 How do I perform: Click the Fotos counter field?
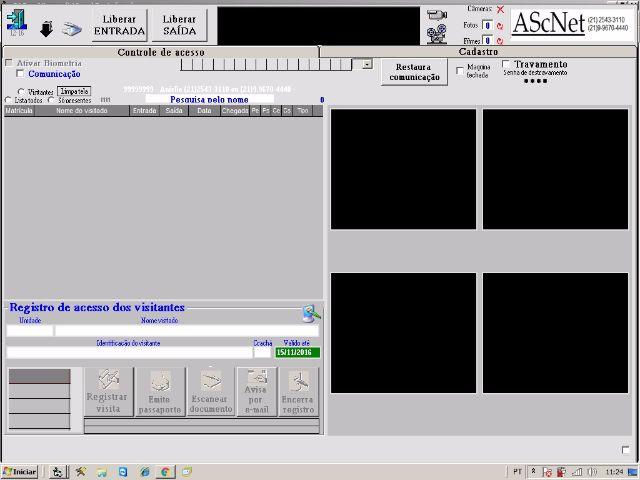tap(487, 26)
